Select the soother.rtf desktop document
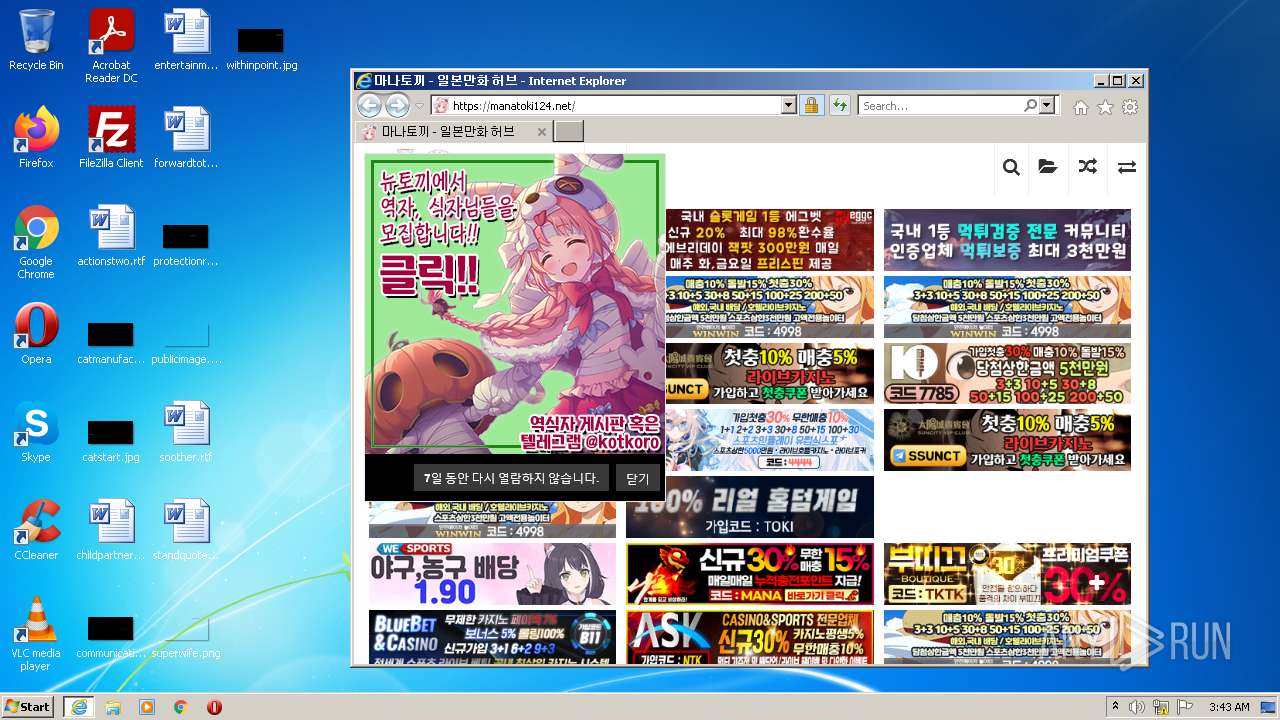The image size is (1280, 720). (x=186, y=432)
